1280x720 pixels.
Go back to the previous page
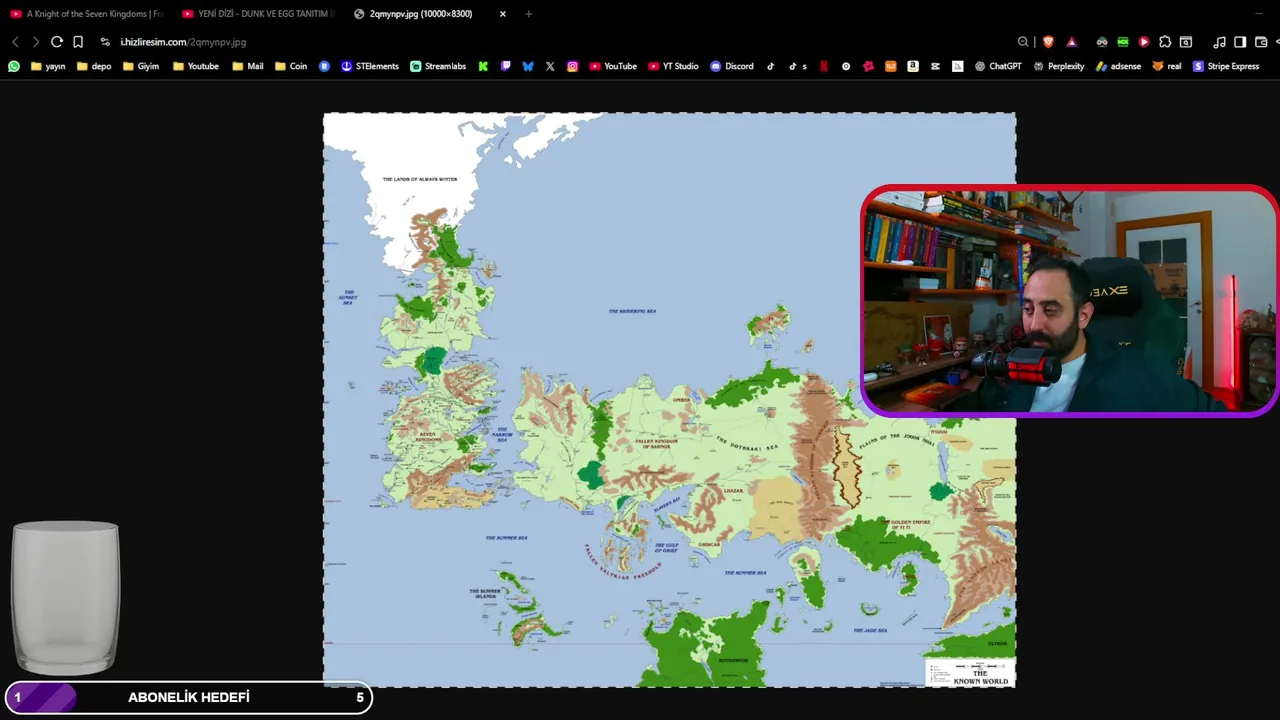(x=15, y=42)
